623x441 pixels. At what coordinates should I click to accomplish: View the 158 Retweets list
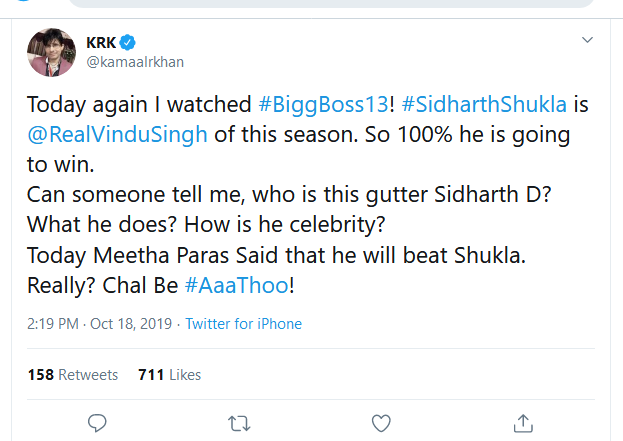pyautogui.click(x=72, y=375)
